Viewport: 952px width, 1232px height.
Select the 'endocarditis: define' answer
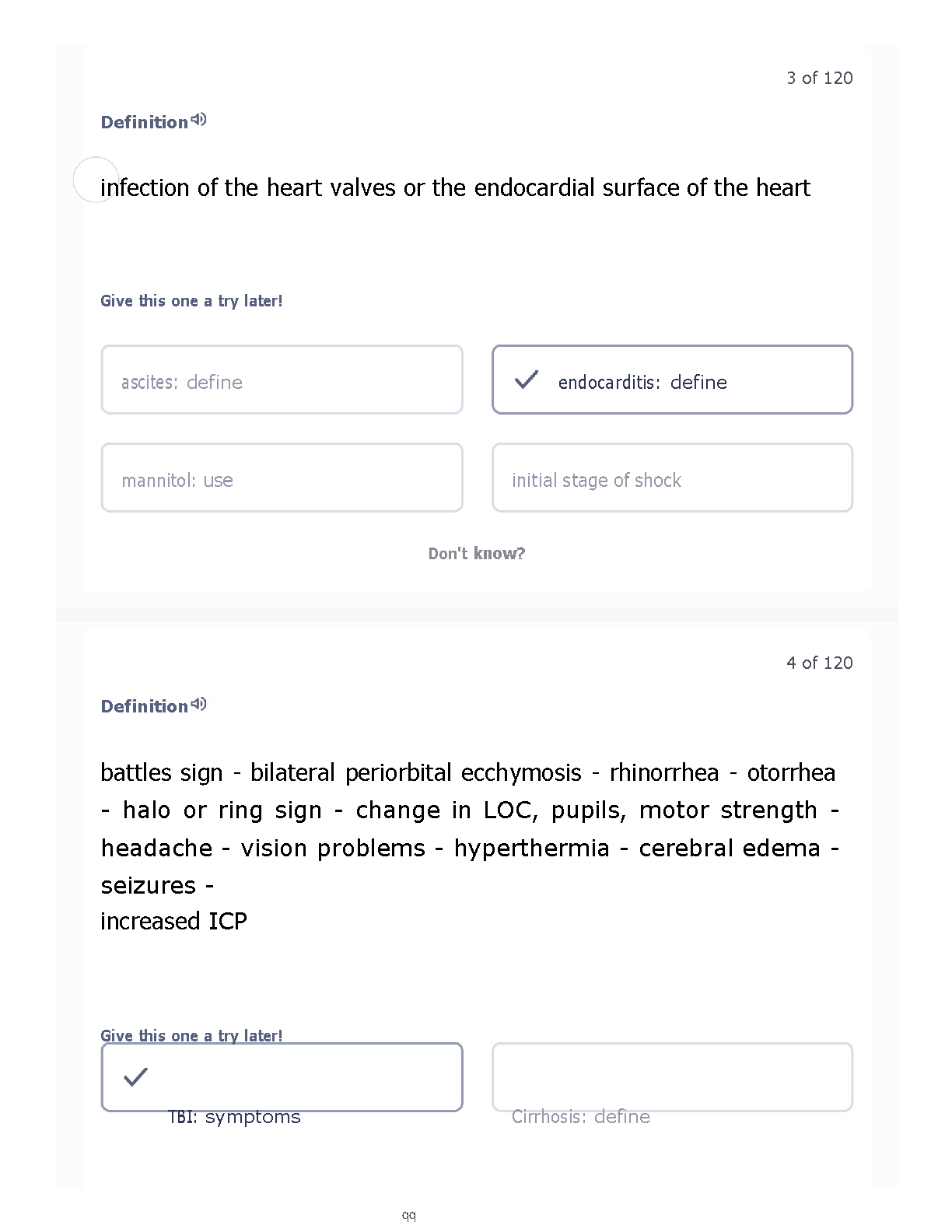tap(672, 380)
